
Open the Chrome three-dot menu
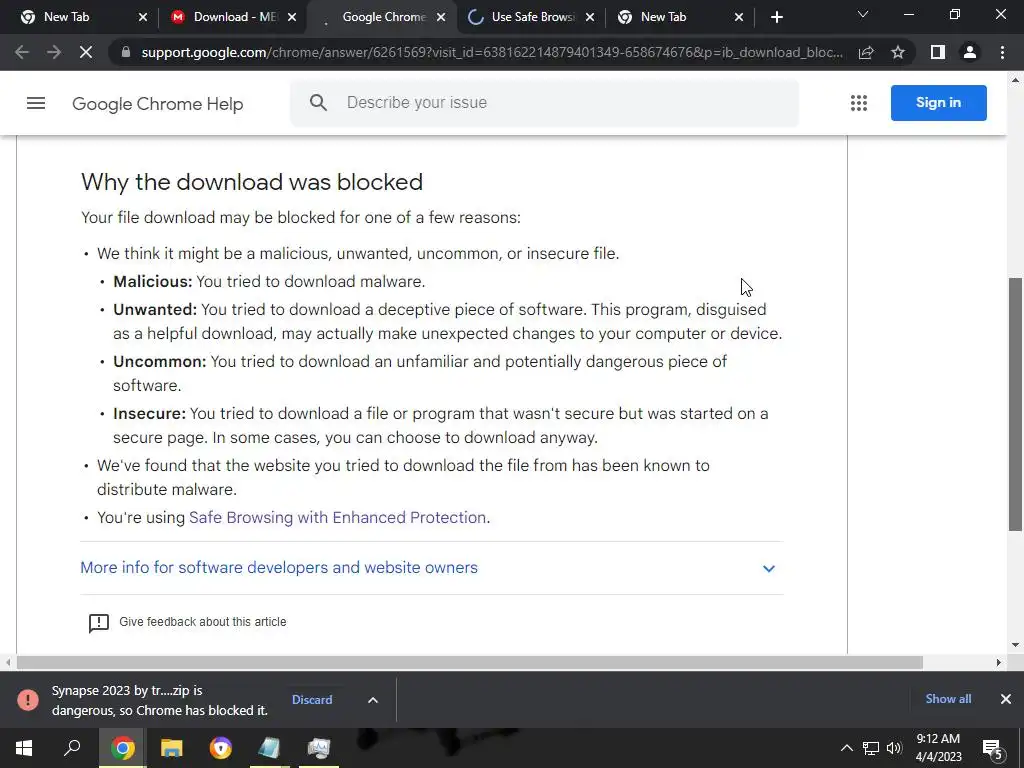1002,52
